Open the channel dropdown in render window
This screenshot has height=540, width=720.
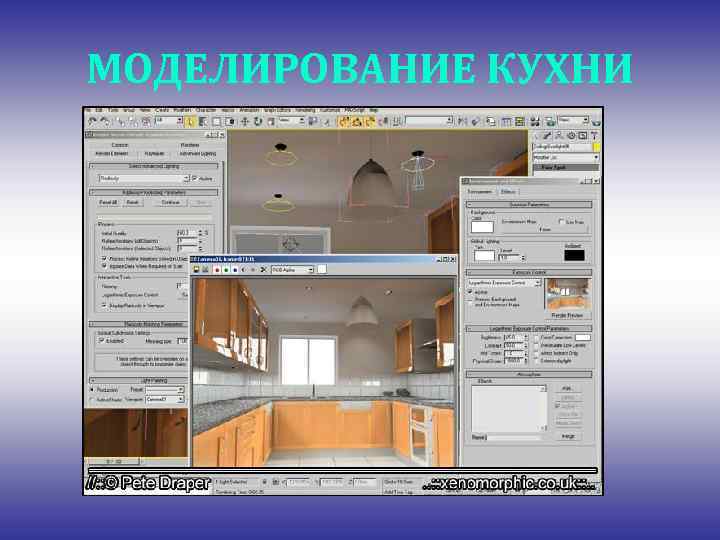(292, 270)
